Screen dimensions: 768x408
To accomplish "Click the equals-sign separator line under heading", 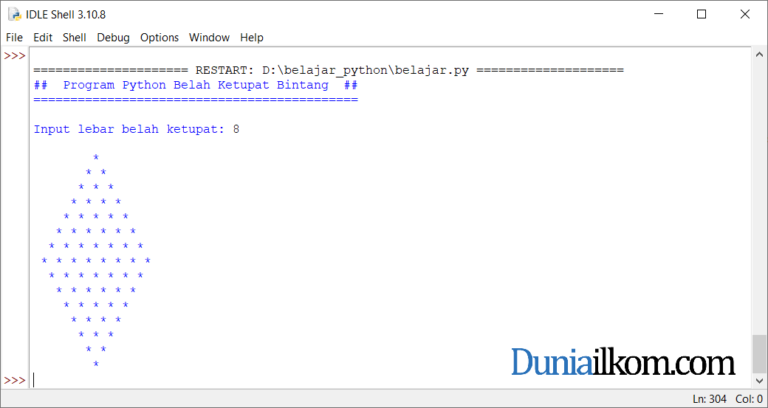I will click(x=196, y=100).
